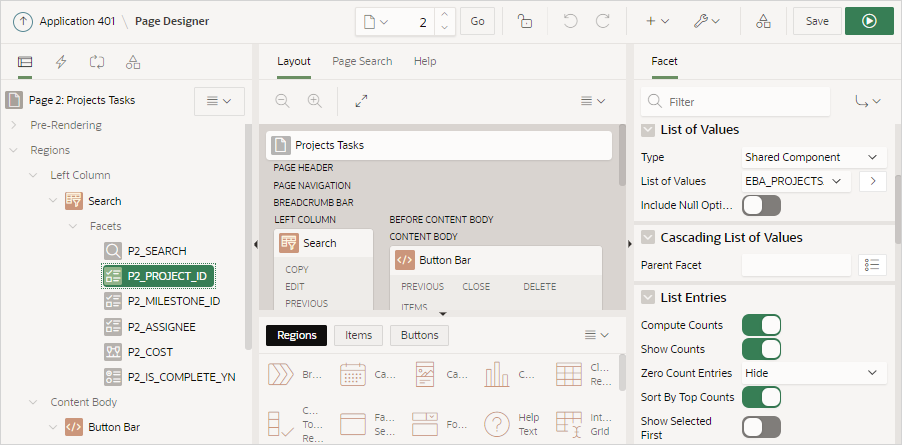Expand the layout pane to full size

tap(361, 101)
